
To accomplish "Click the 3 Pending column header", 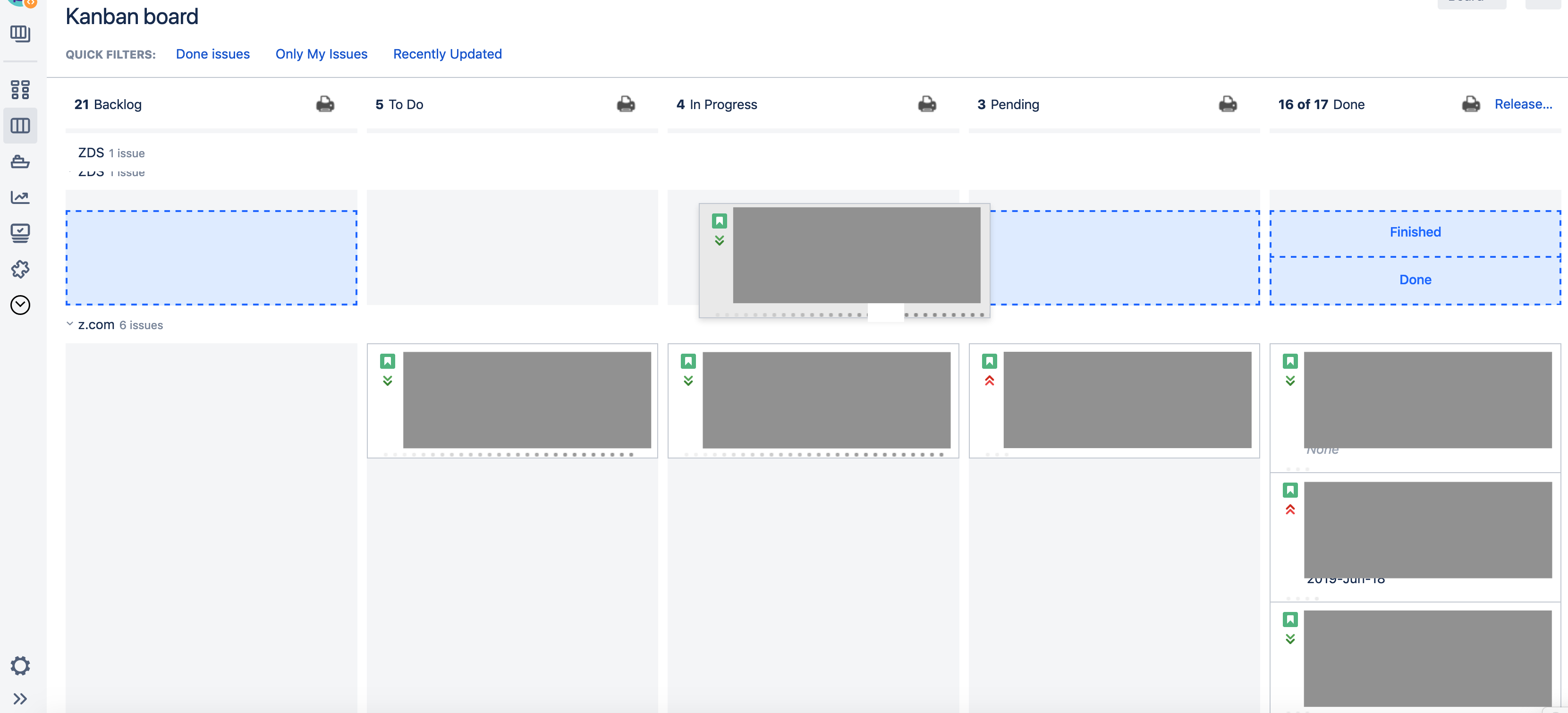I will [x=1008, y=104].
